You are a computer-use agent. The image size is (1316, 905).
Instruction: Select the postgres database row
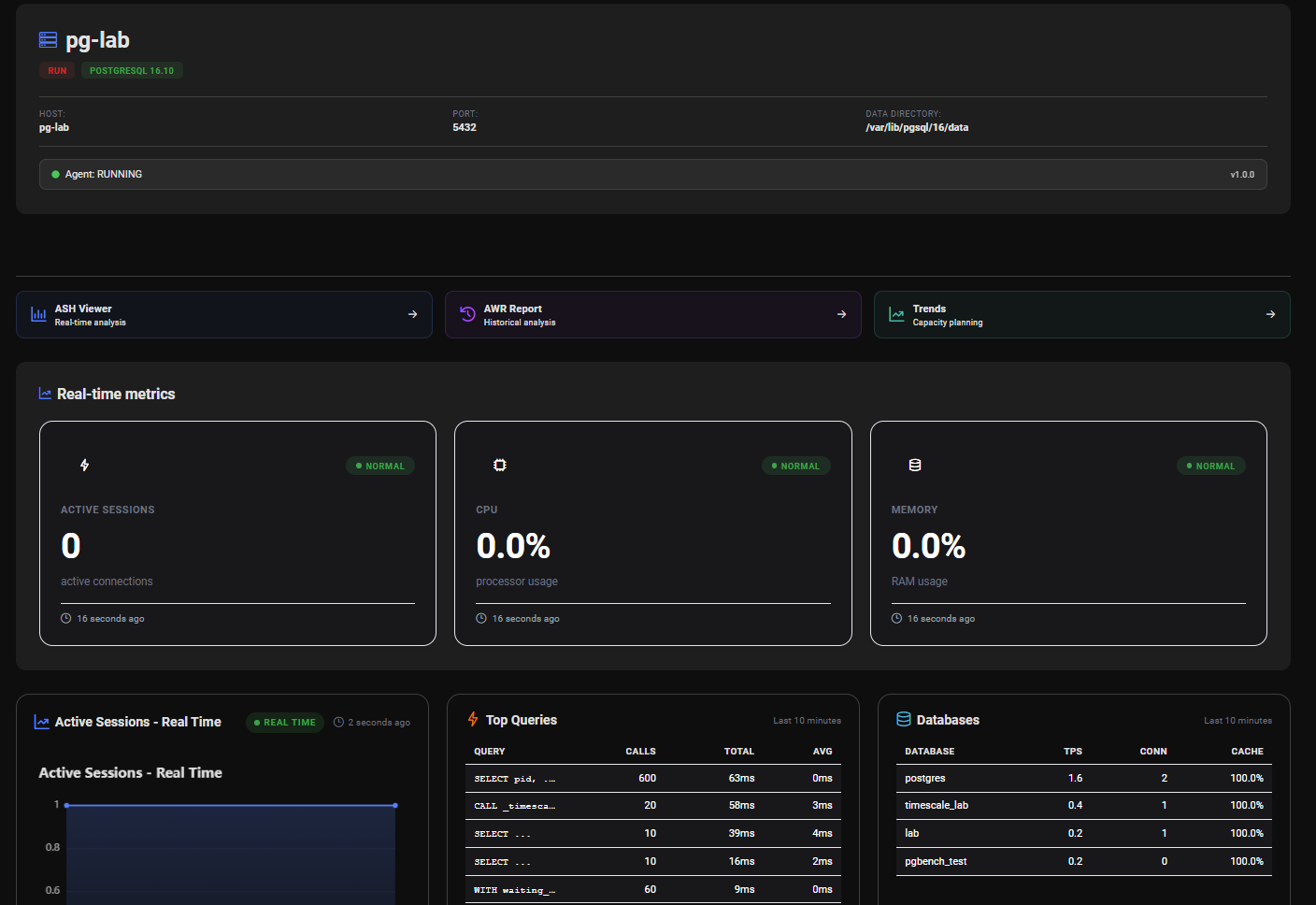[1084, 778]
